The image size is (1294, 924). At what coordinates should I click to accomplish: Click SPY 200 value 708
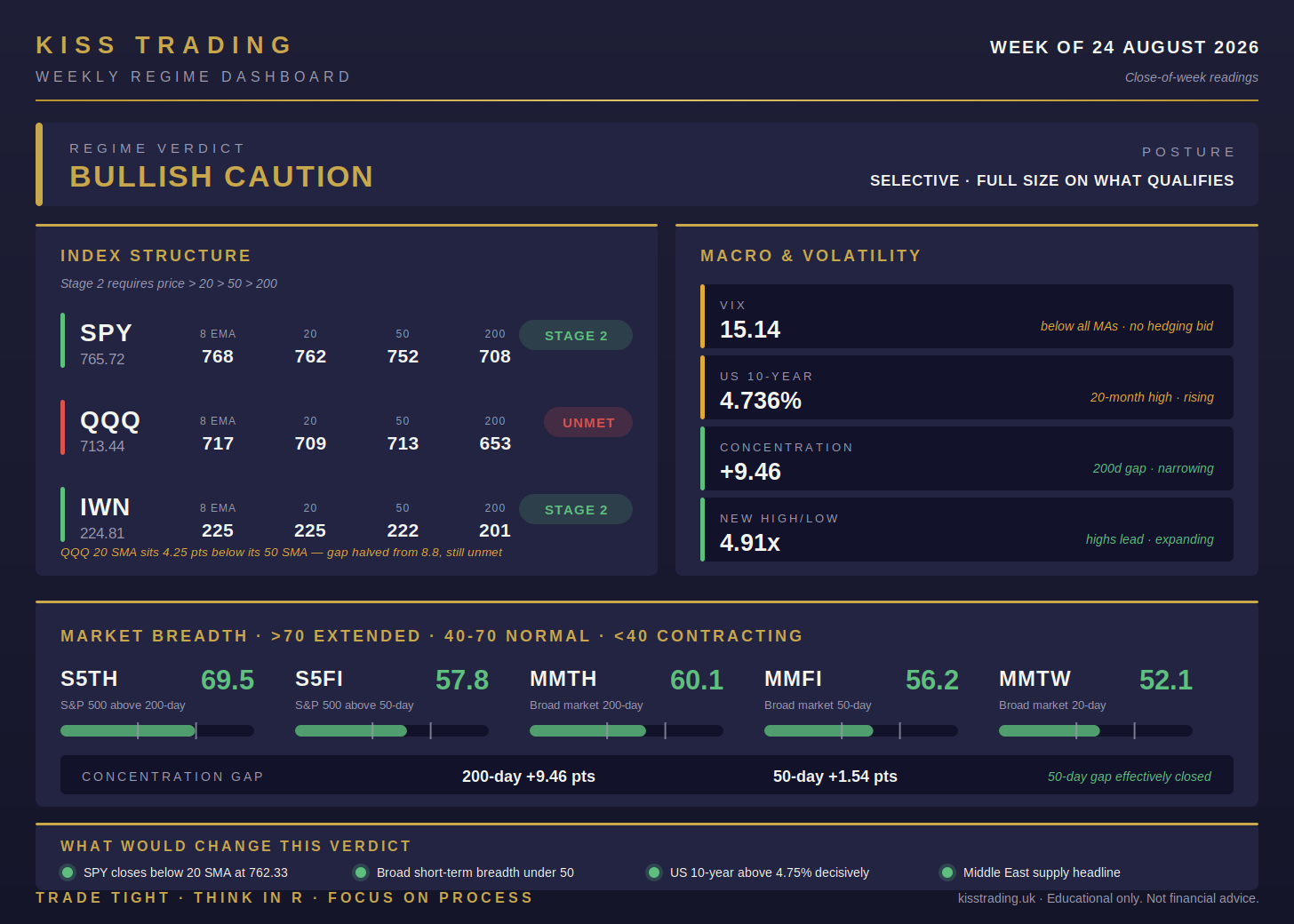click(495, 356)
